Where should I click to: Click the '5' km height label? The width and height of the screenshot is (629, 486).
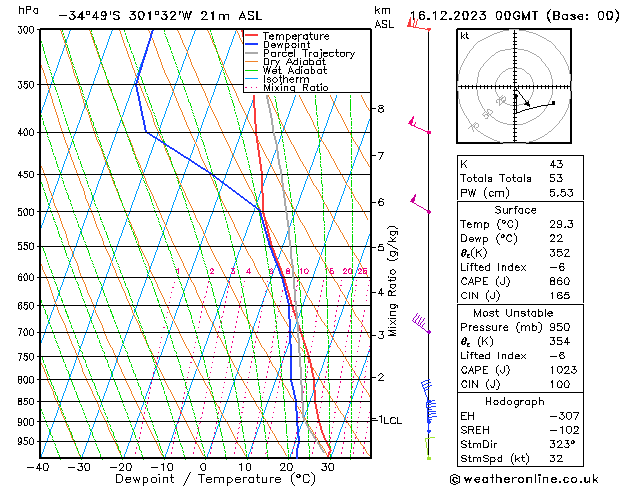point(380,247)
